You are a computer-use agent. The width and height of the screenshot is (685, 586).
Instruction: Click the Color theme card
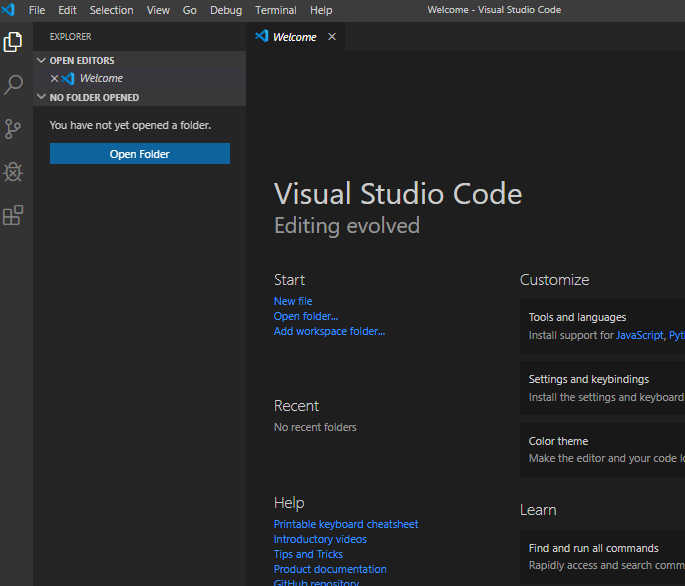pos(602,450)
